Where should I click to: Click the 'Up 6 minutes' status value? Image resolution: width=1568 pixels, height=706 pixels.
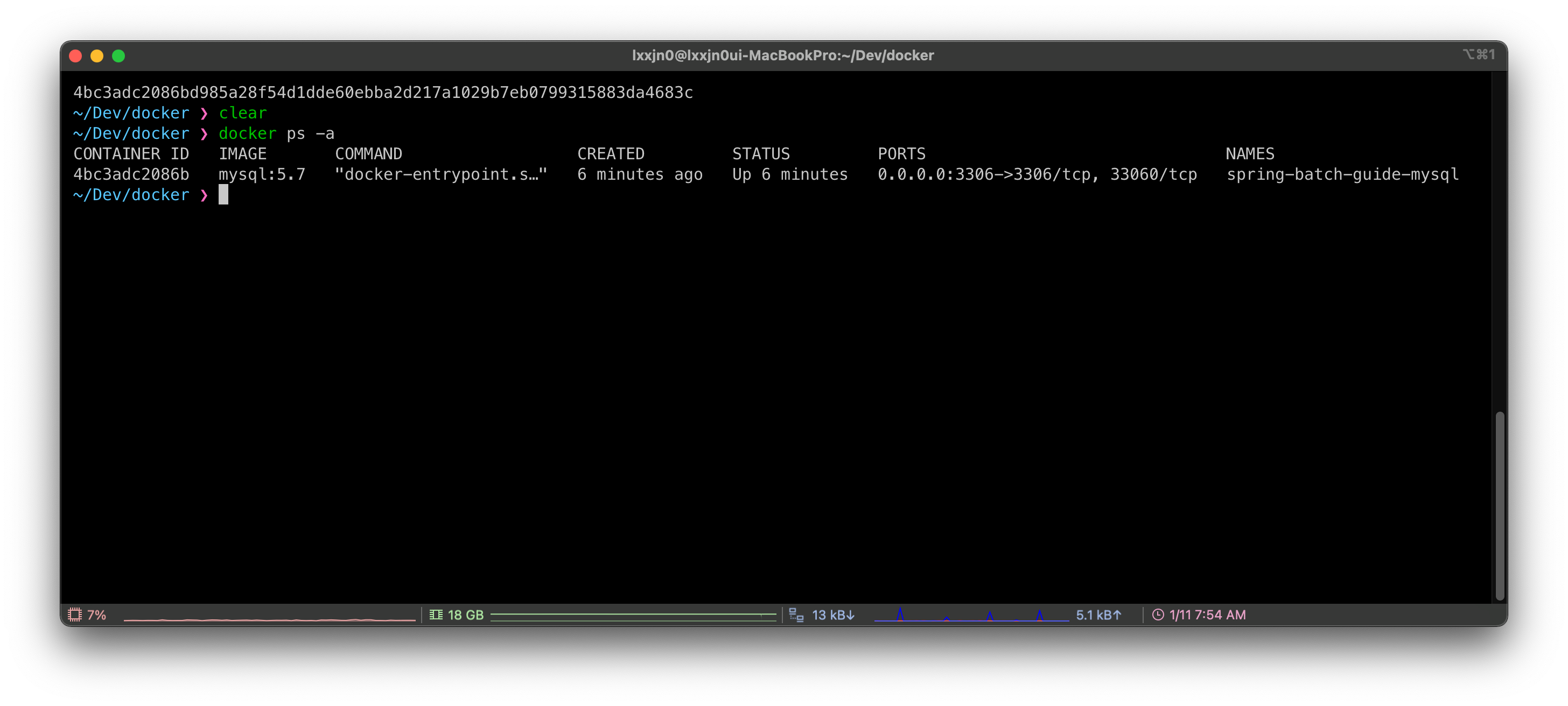(x=790, y=174)
